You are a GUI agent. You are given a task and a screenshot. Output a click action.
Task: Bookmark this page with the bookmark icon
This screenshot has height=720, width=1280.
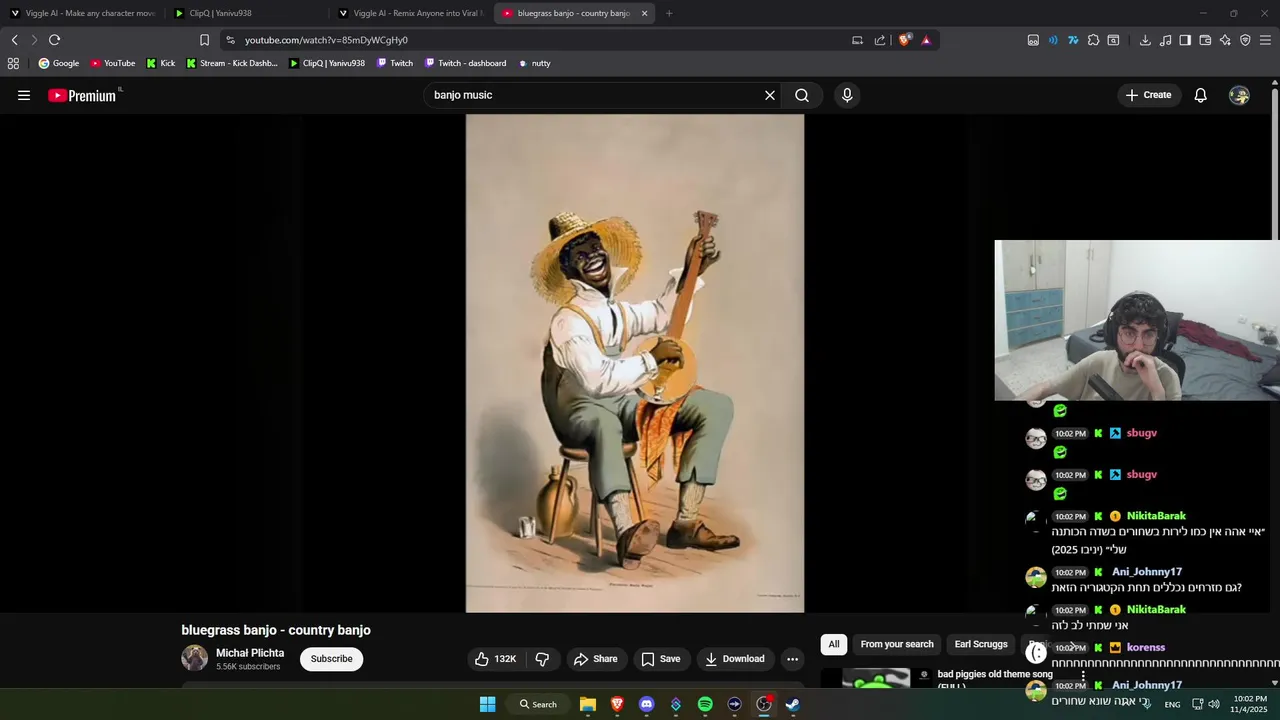coord(204,40)
